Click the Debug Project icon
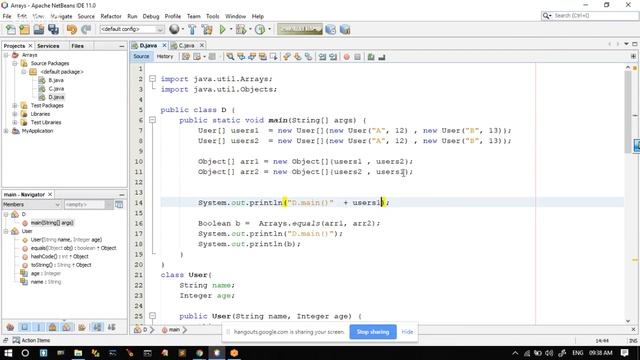This screenshot has height=360, width=640. tap(241, 29)
